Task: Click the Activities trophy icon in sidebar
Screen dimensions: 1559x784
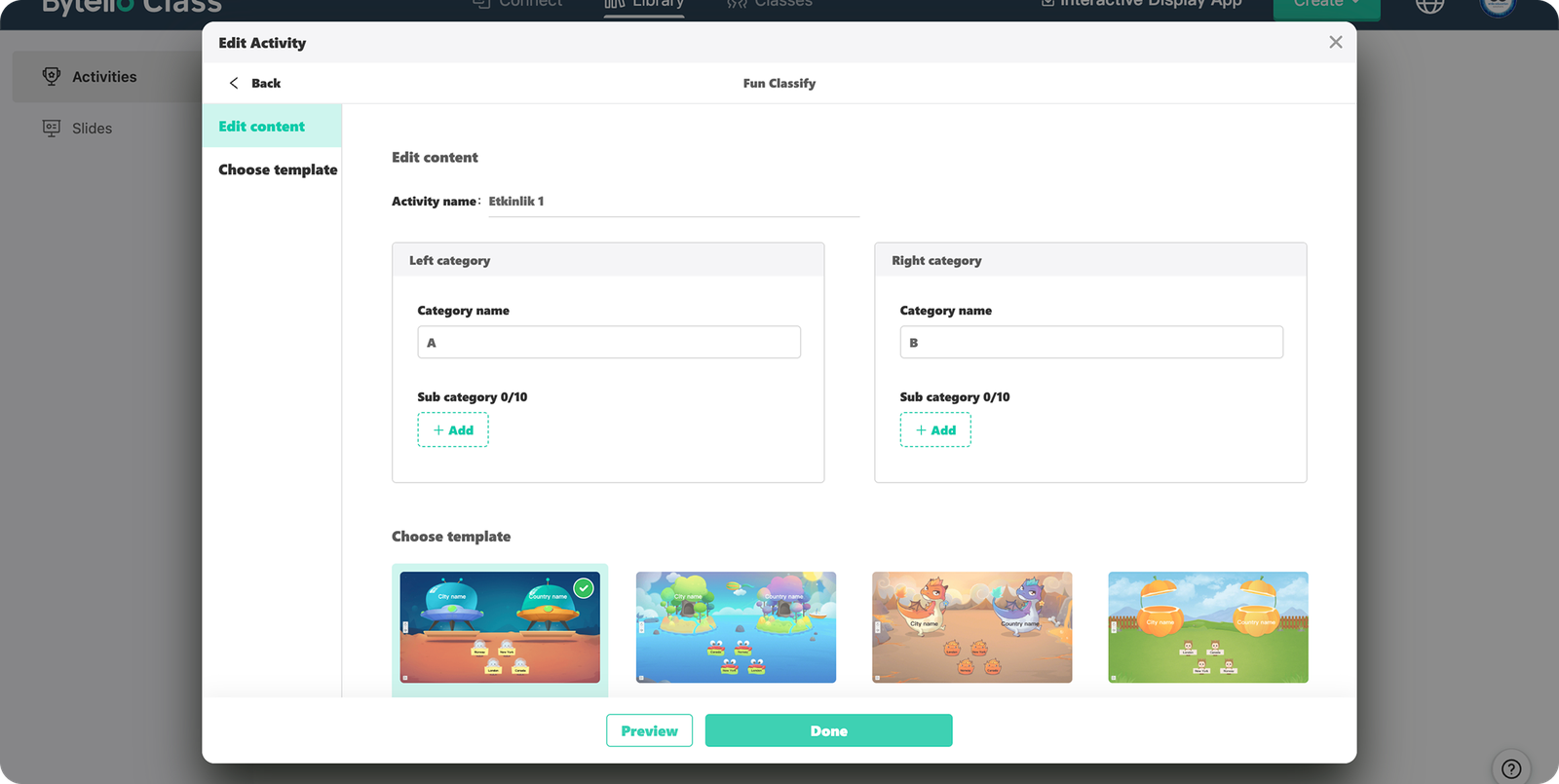Action: [52, 76]
